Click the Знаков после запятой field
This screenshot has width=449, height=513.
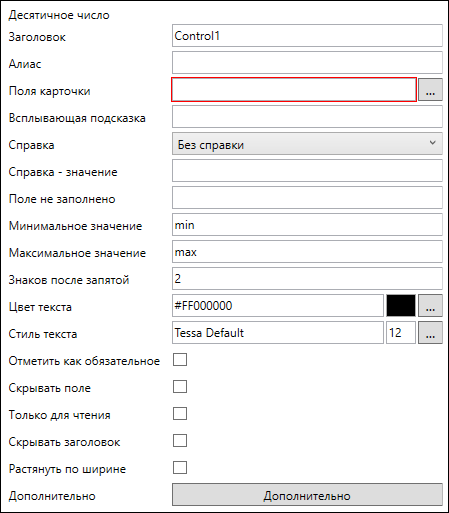307,278
